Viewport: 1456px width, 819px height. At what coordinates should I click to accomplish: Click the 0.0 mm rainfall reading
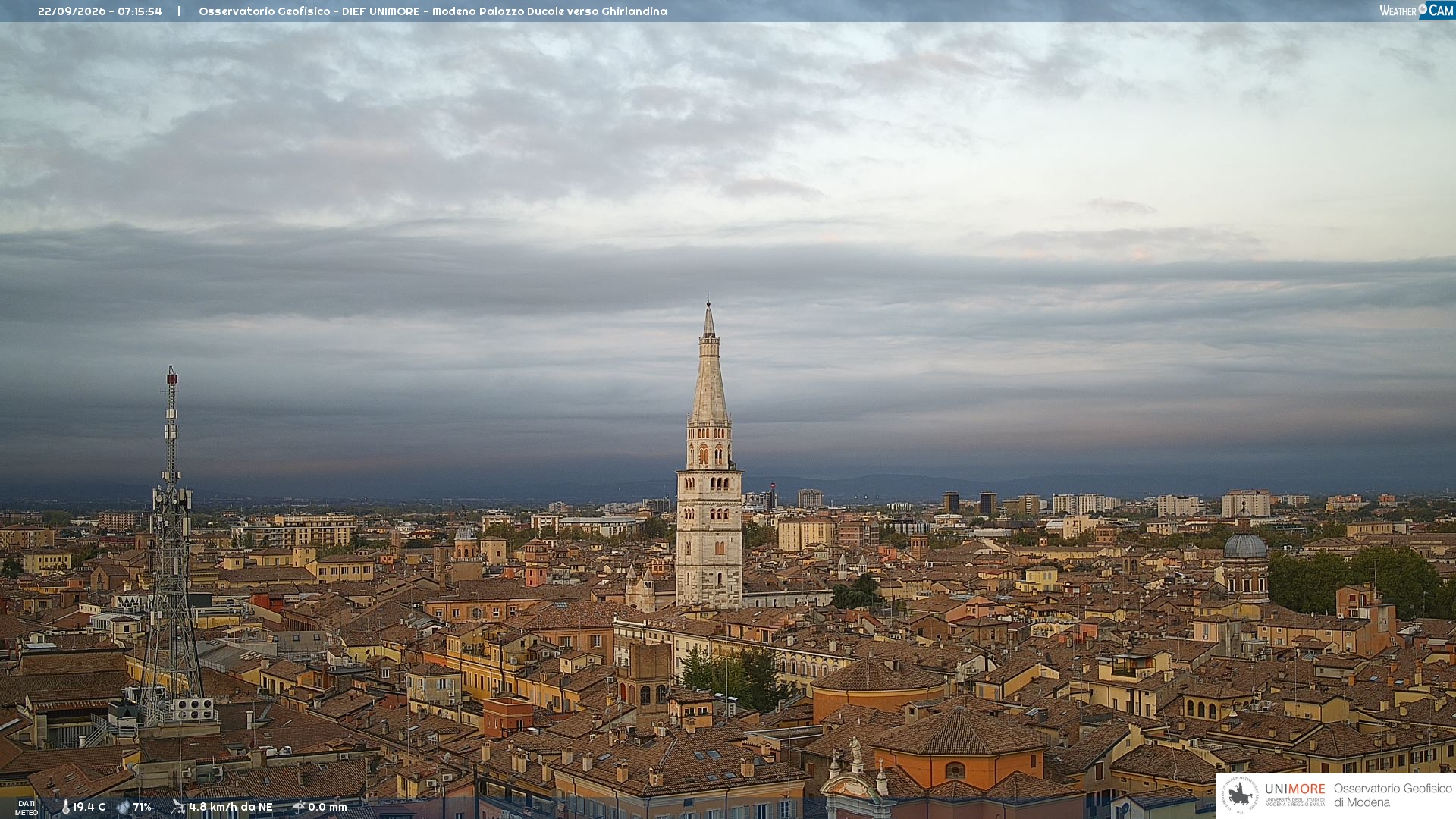click(328, 808)
